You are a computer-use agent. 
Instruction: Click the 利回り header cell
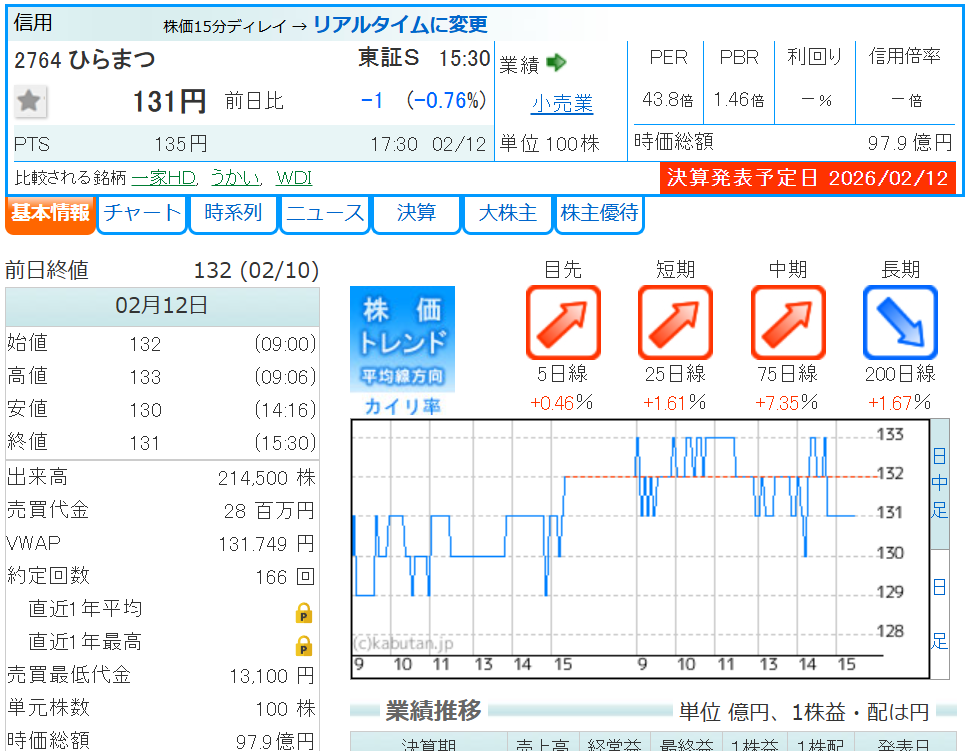(815, 57)
